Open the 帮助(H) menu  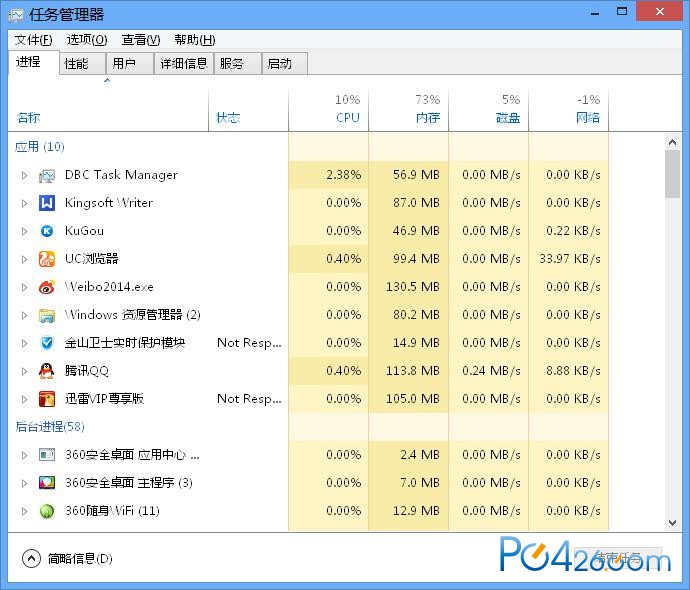pyautogui.click(x=195, y=40)
